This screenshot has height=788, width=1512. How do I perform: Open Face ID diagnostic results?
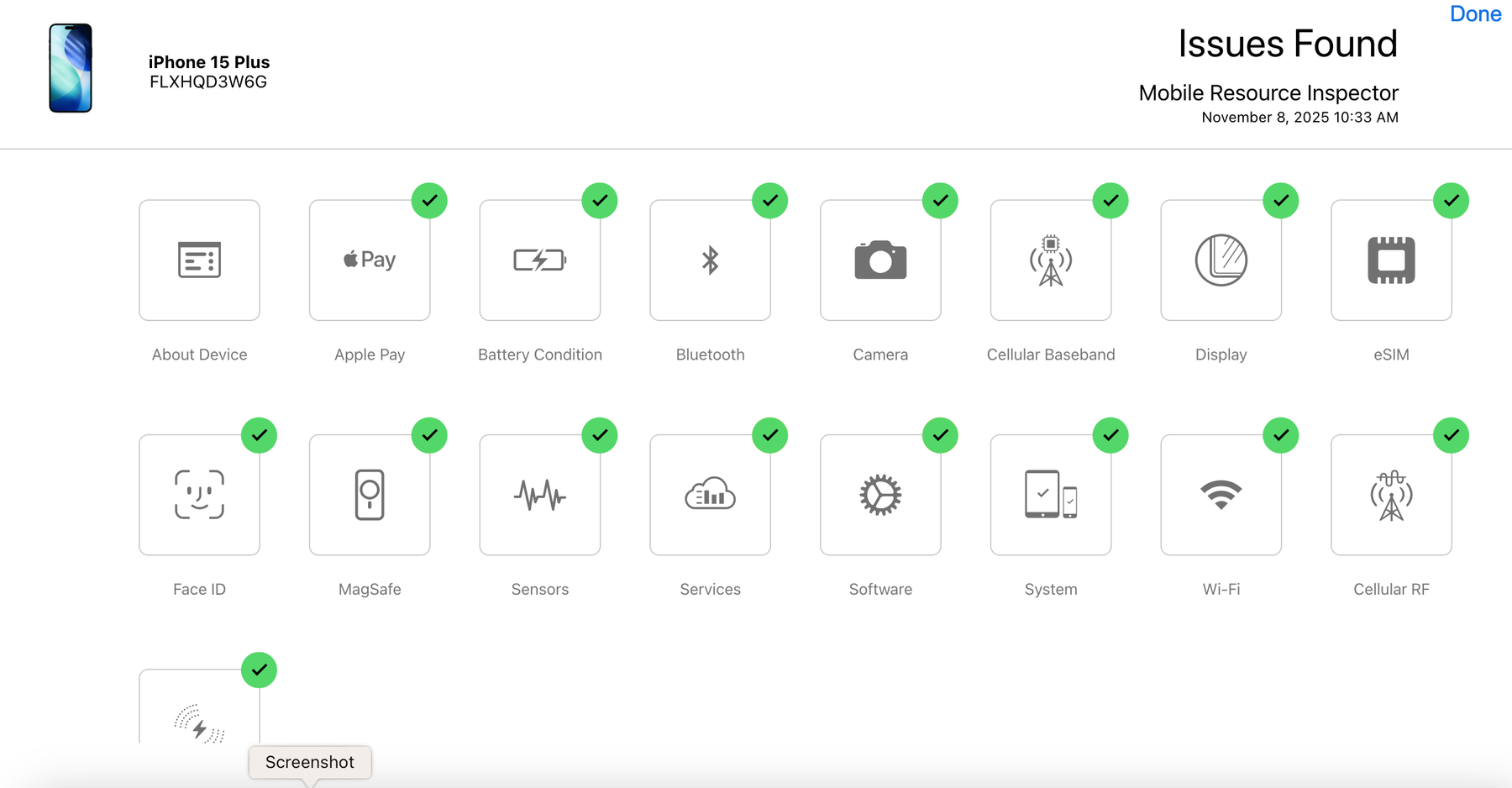(199, 495)
